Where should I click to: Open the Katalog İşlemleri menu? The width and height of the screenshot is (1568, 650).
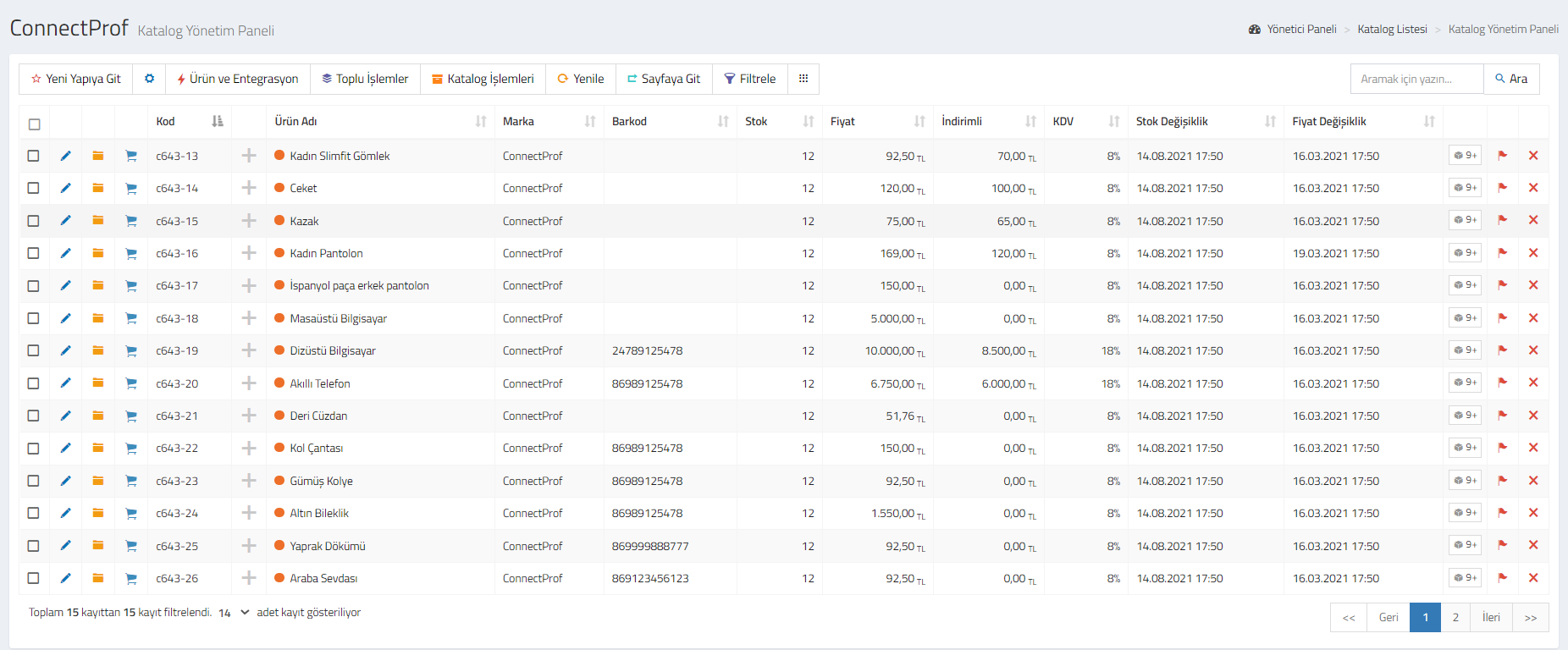pos(483,79)
